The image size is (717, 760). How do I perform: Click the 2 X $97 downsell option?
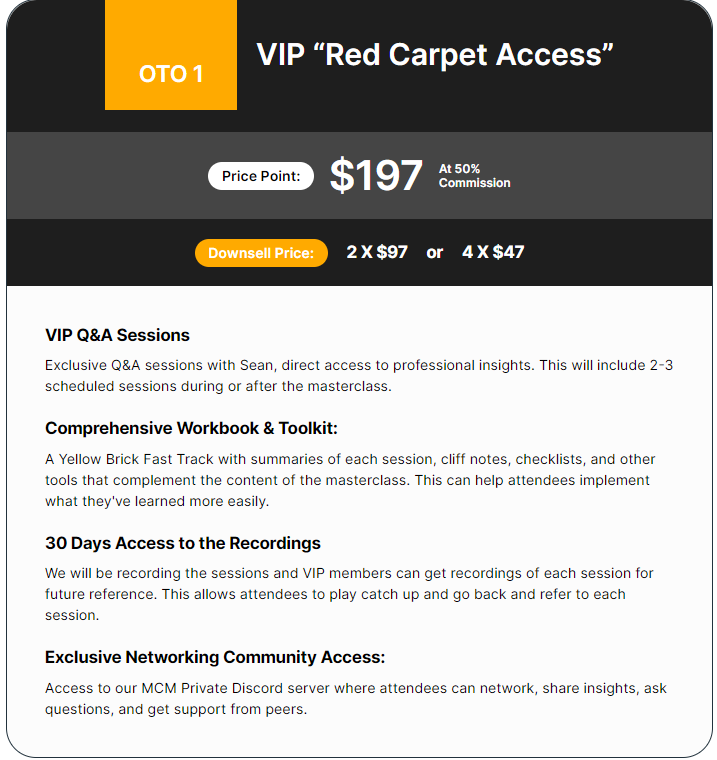pos(377,252)
